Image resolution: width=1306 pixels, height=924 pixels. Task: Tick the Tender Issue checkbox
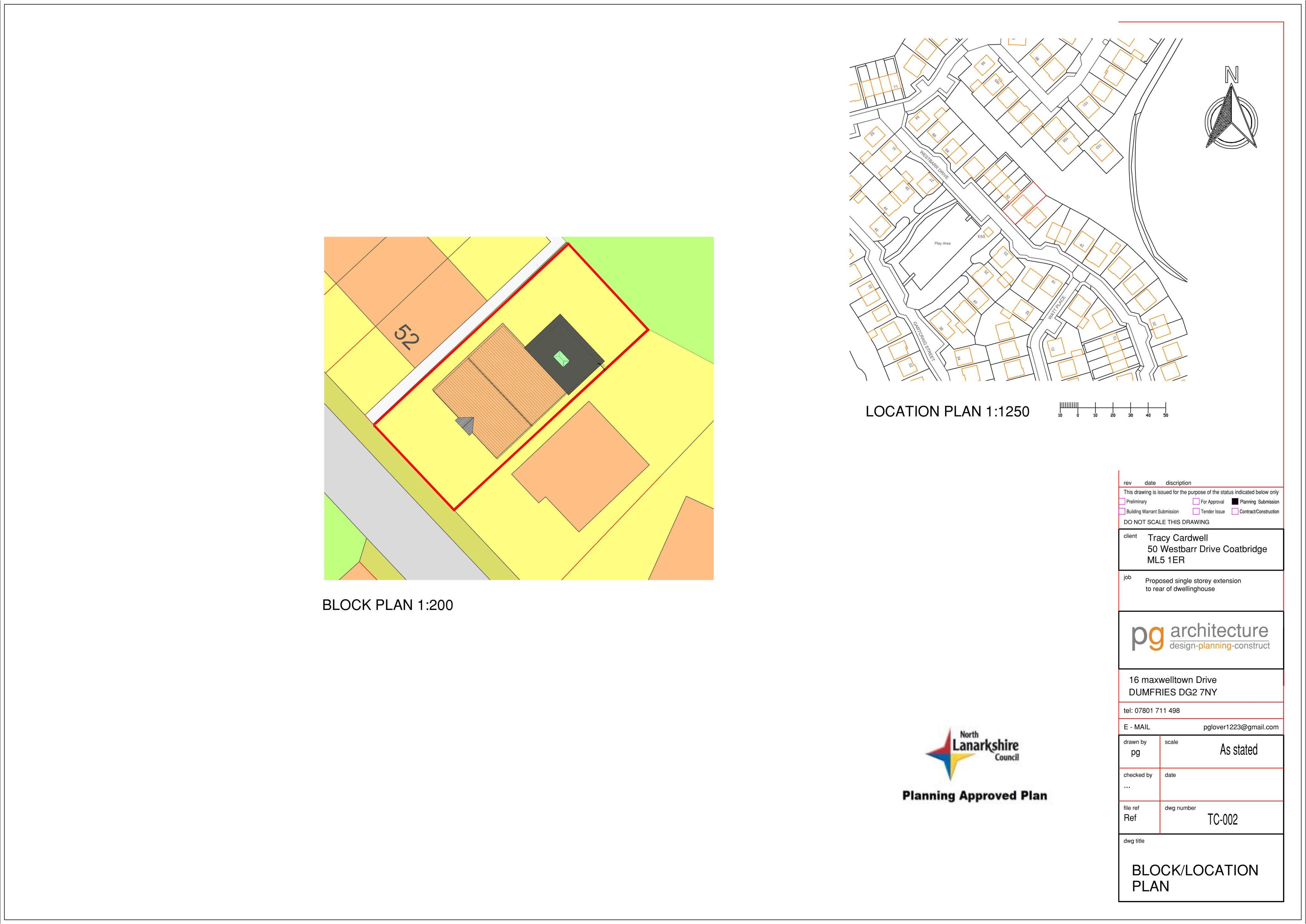click(x=1196, y=511)
